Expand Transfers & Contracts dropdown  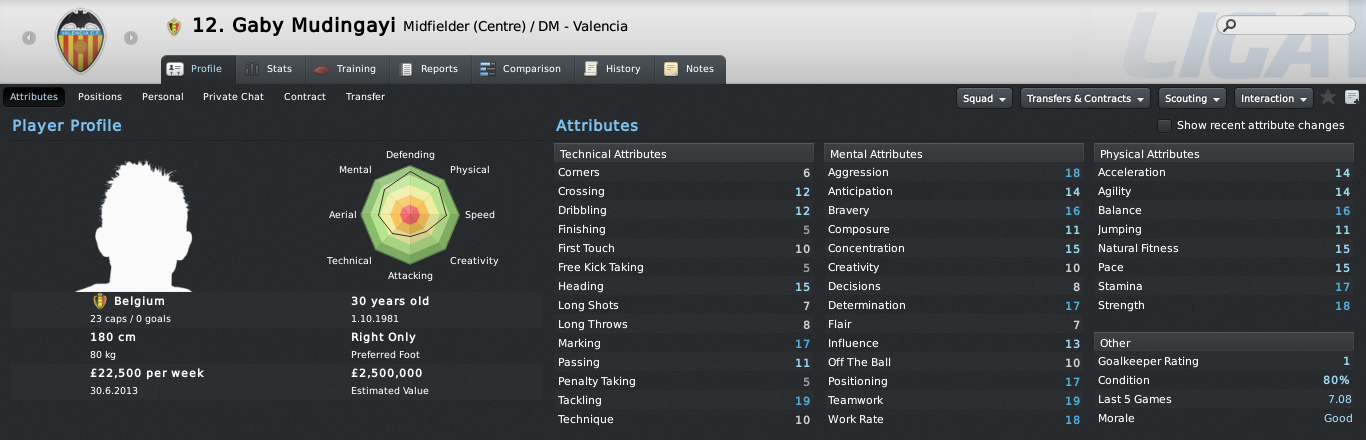pyautogui.click(x=1086, y=98)
